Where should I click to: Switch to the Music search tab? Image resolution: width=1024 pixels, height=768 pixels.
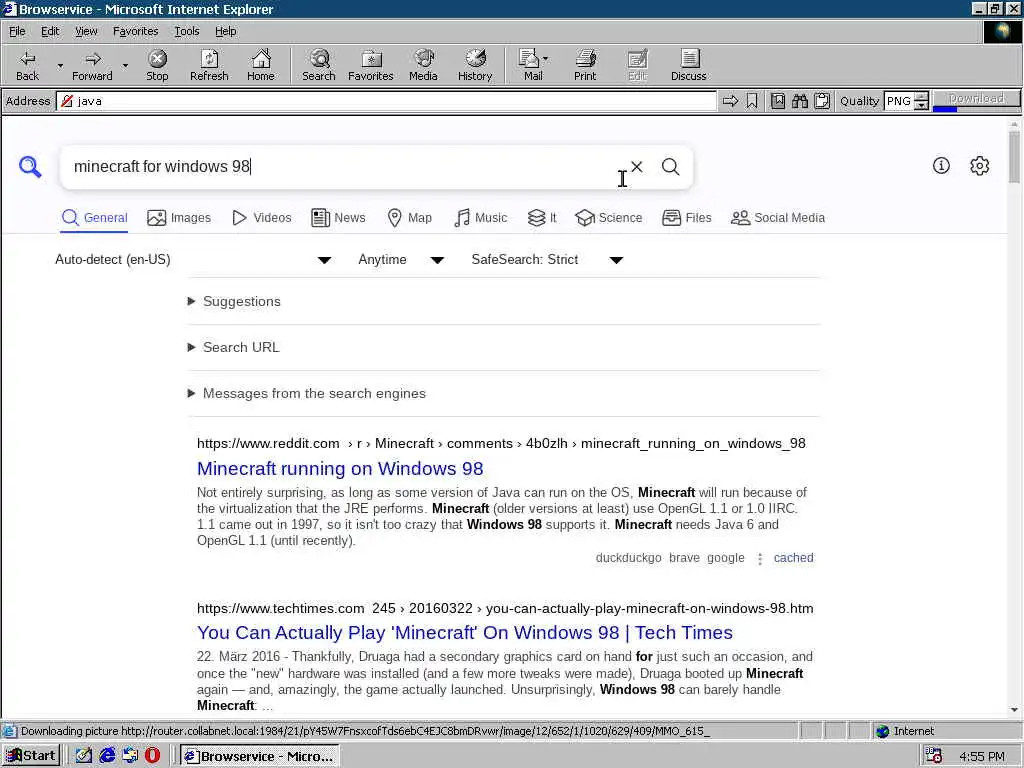coord(480,217)
